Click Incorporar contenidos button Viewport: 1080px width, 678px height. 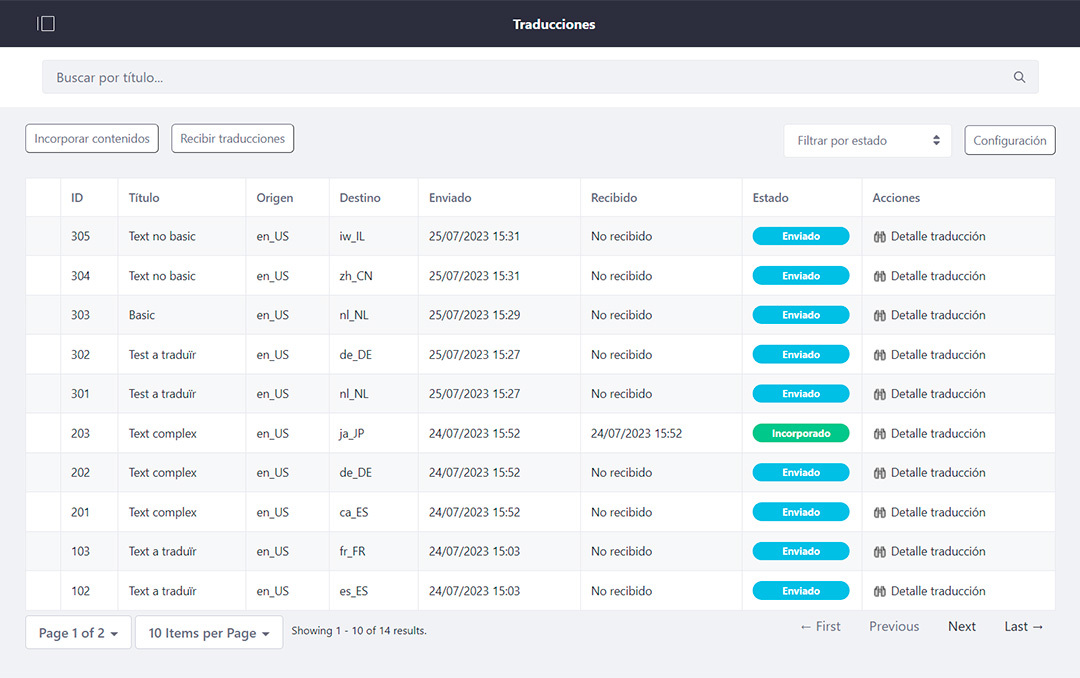(x=92, y=138)
